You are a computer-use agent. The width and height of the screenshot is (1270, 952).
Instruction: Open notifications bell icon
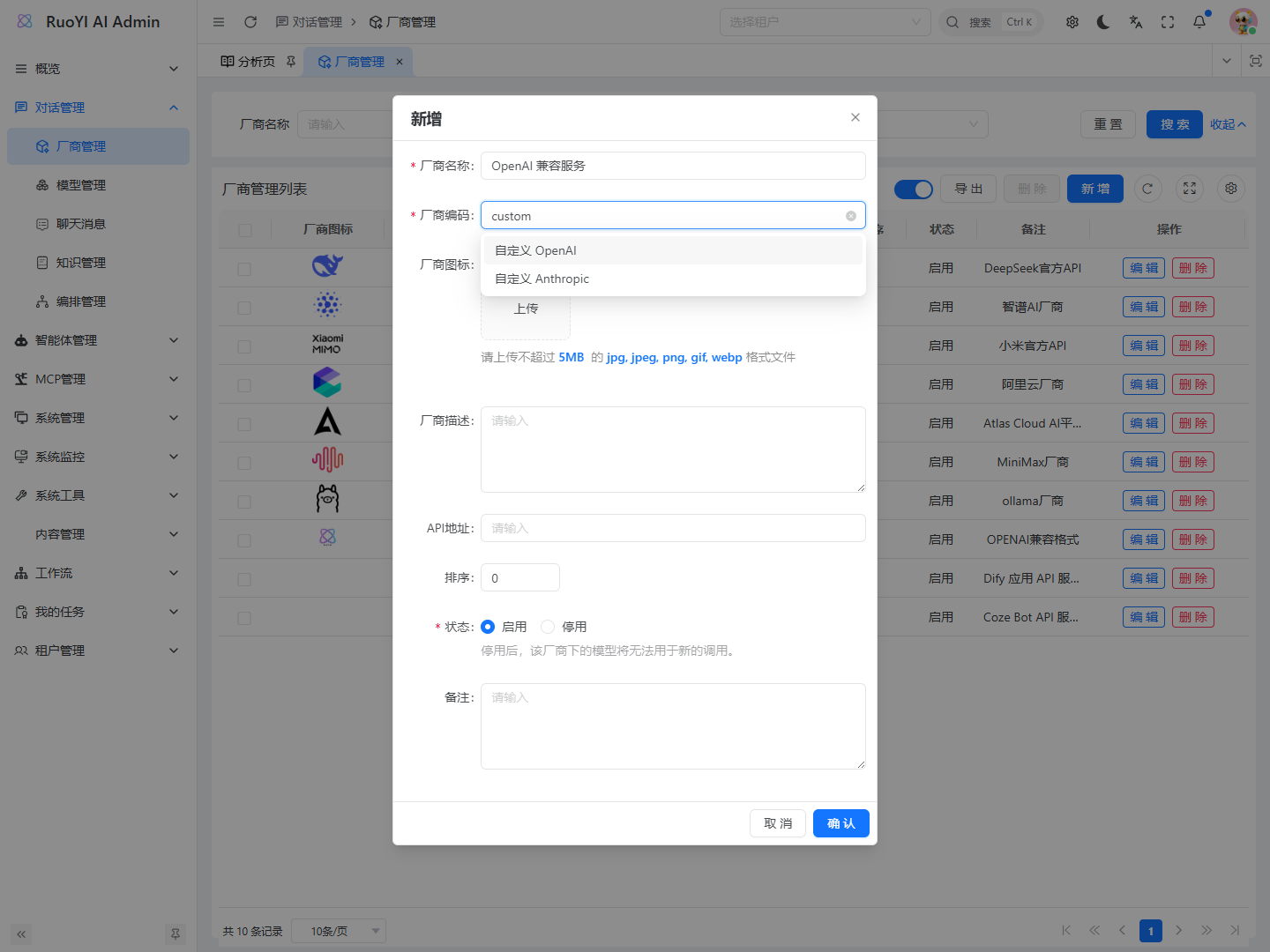click(x=1199, y=22)
